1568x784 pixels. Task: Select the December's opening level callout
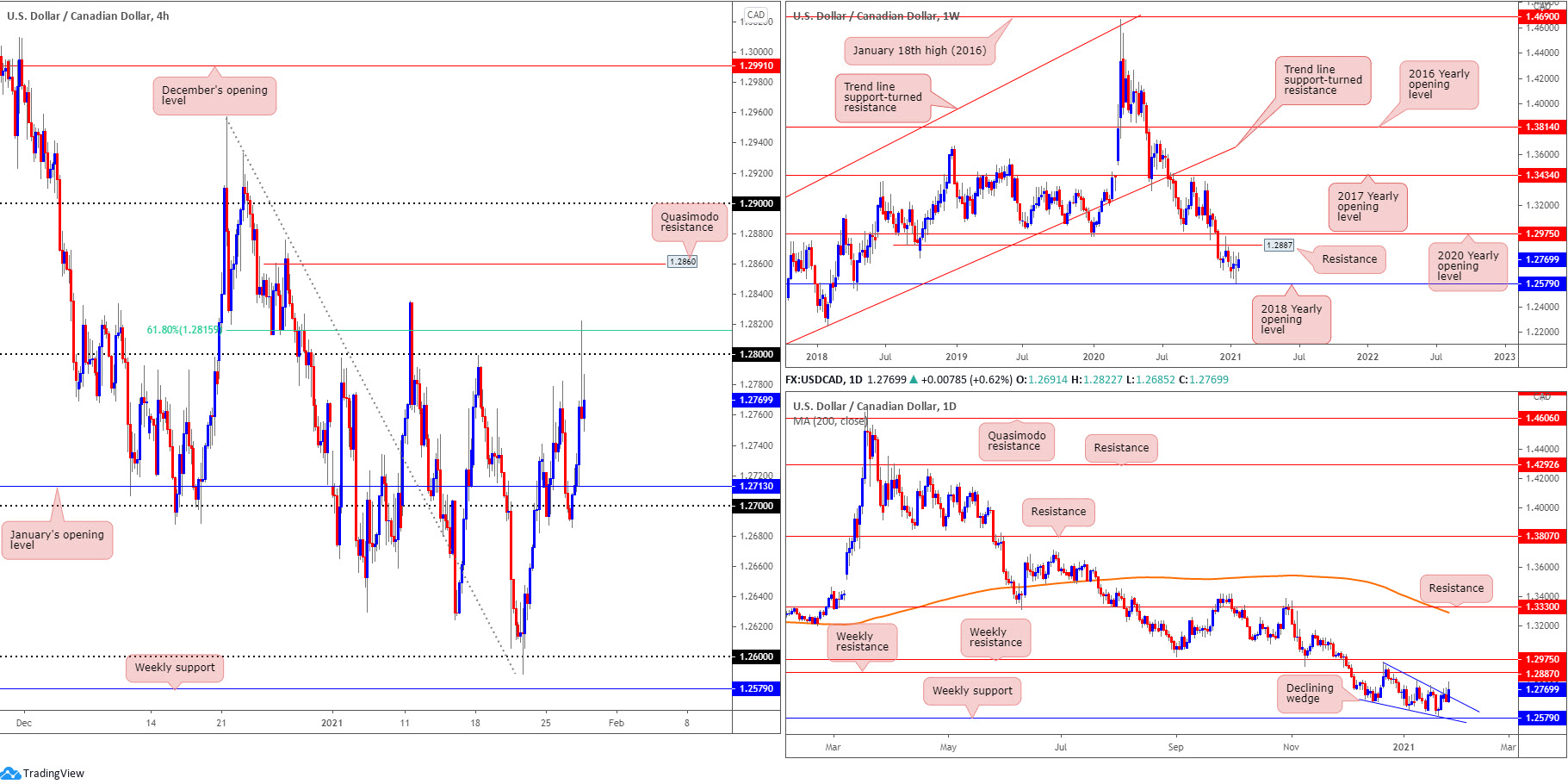pyautogui.click(x=214, y=96)
